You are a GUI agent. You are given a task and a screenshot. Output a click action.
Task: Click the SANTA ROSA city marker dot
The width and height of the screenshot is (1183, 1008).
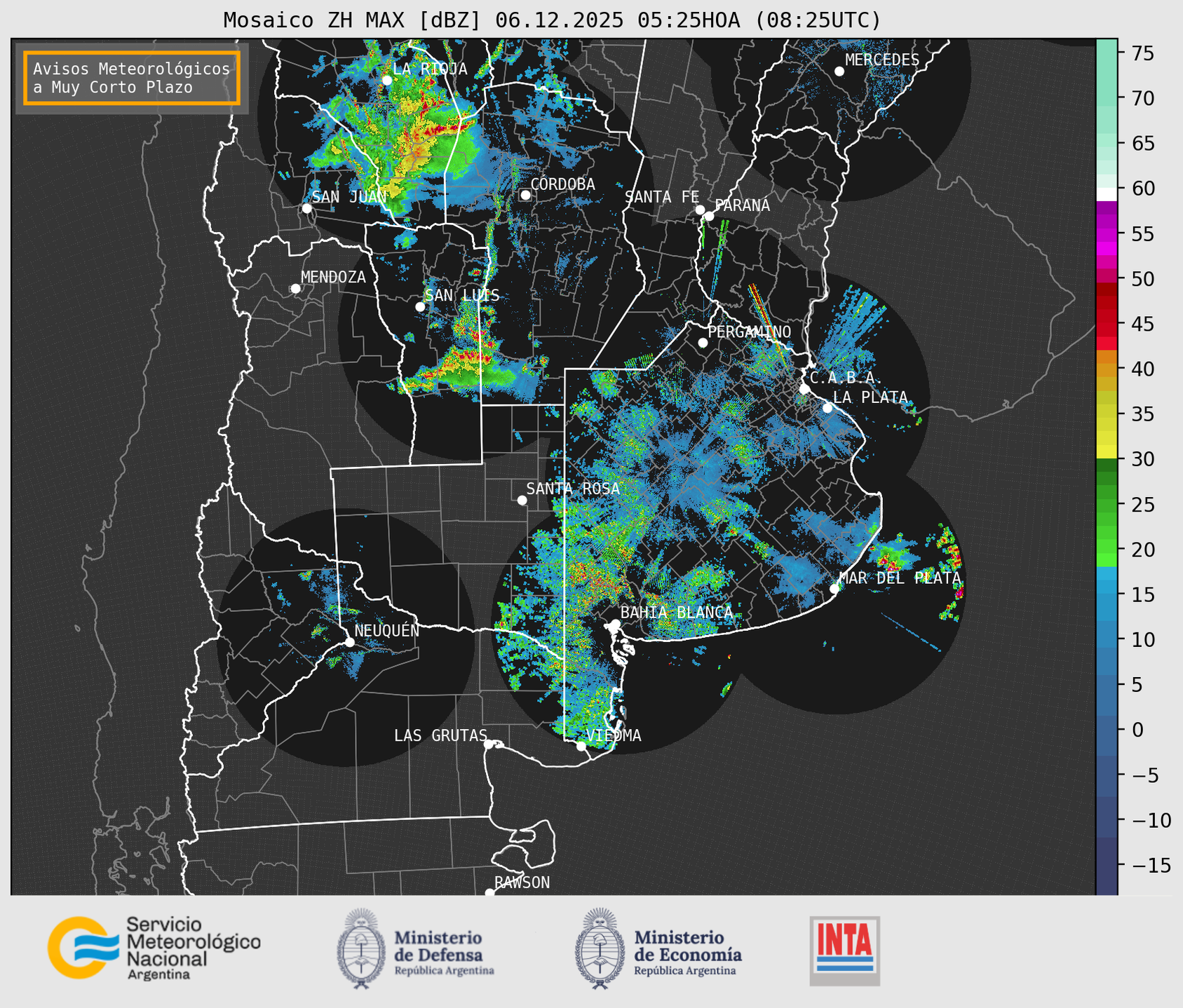[x=522, y=500]
